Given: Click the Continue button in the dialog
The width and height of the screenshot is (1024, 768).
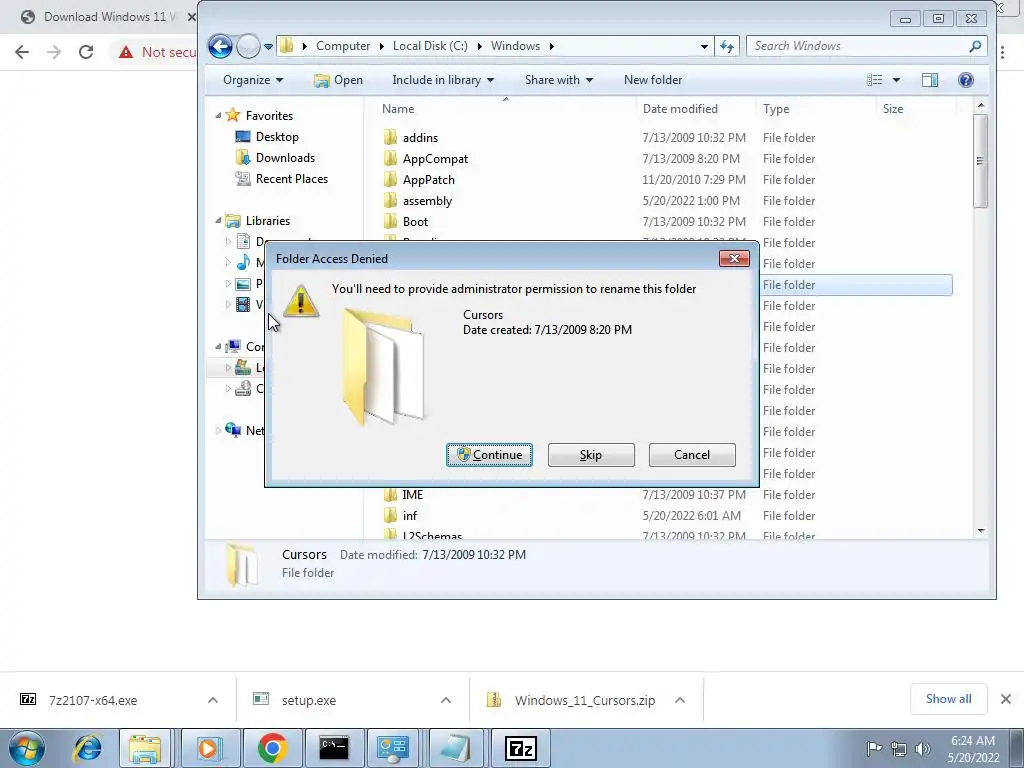Looking at the screenshot, I should [x=489, y=455].
